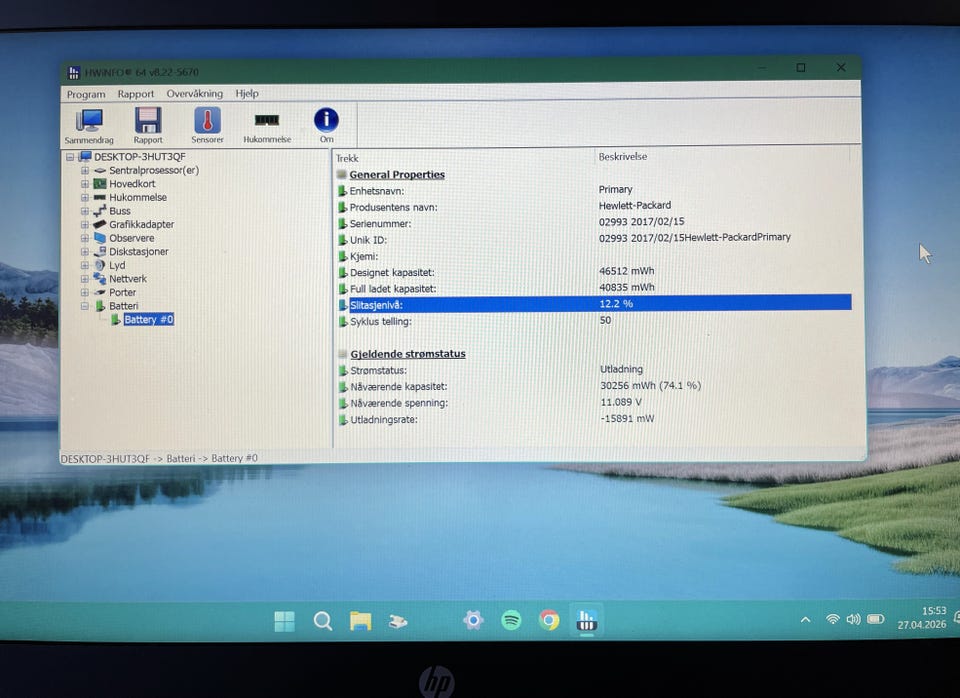Select the highlighted Slitasjenivå row
This screenshot has height=698, width=960.
click(594, 304)
